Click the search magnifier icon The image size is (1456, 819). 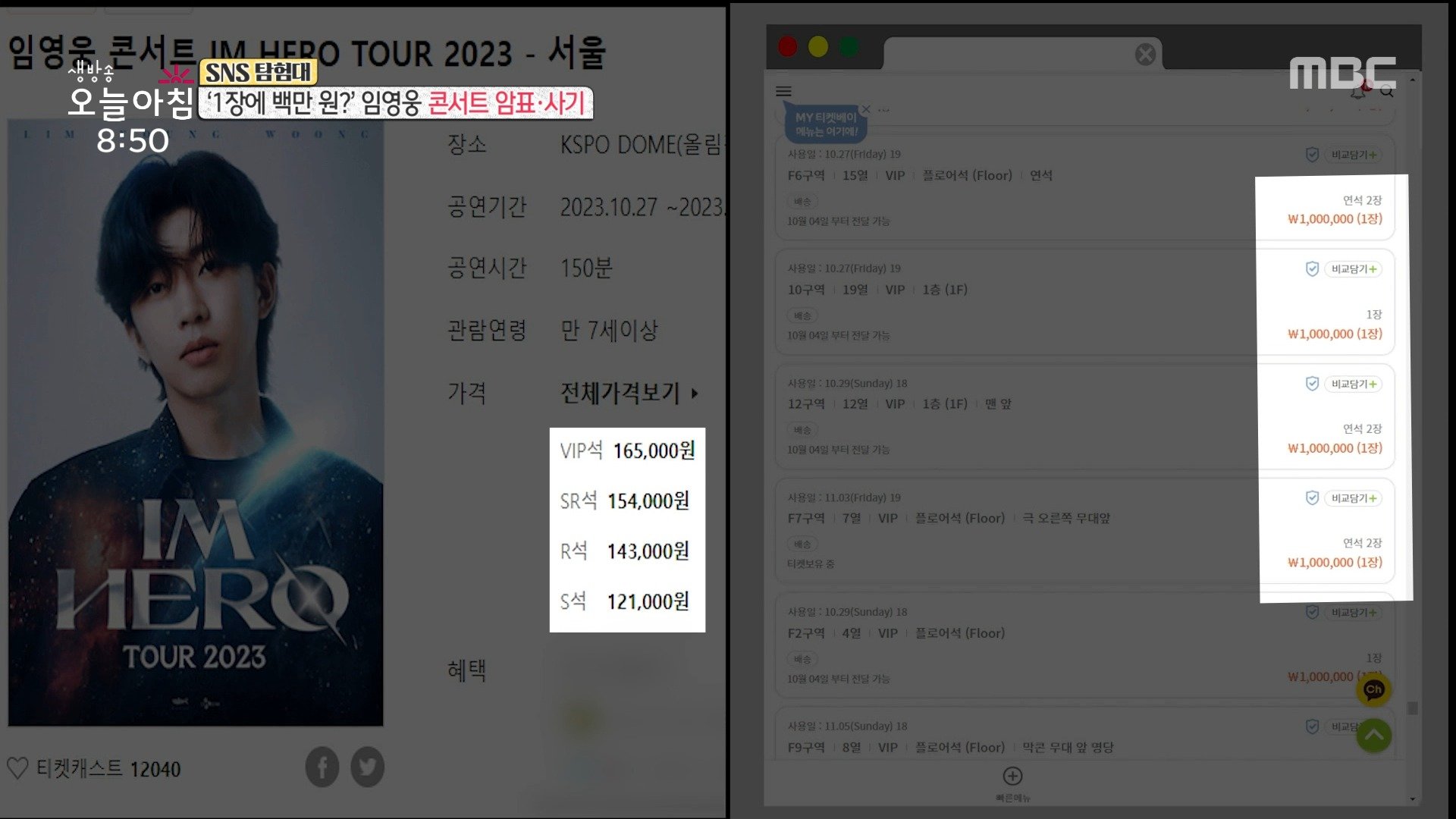tap(1387, 91)
